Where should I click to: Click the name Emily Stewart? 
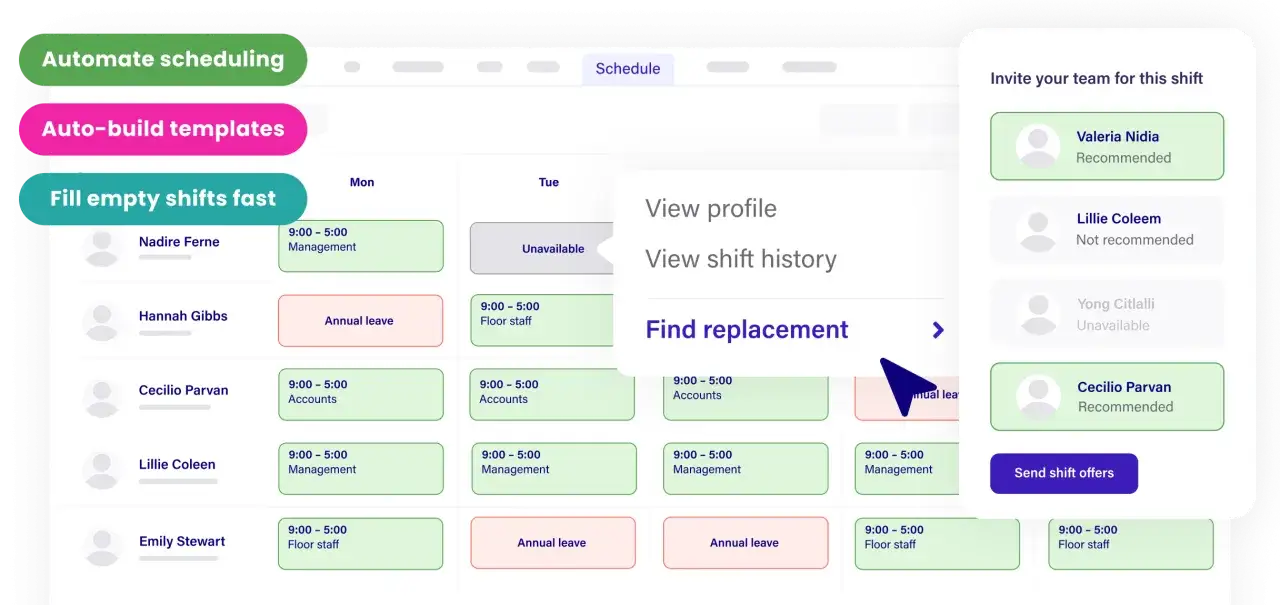click(x=182, y=541)
